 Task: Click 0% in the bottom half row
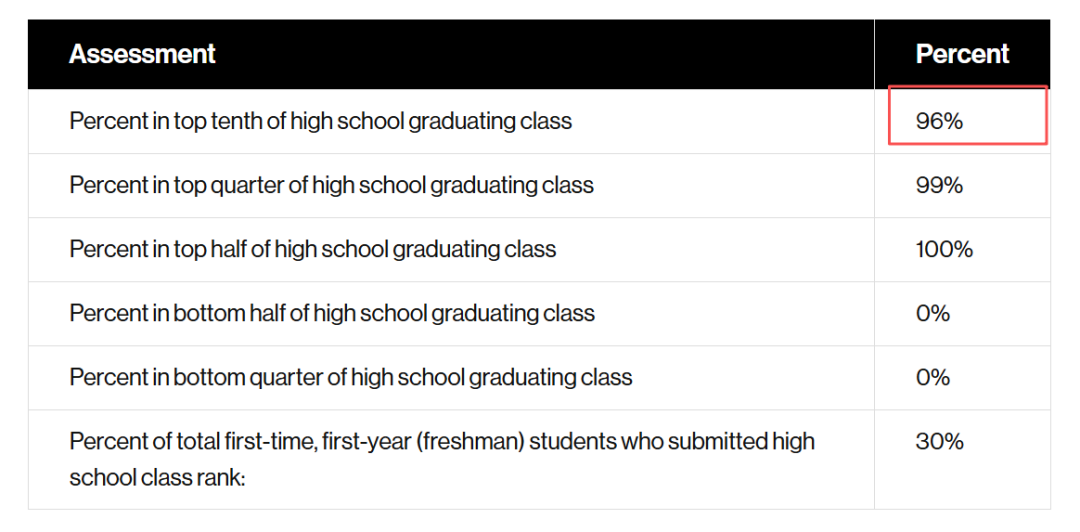coord(932,313)
